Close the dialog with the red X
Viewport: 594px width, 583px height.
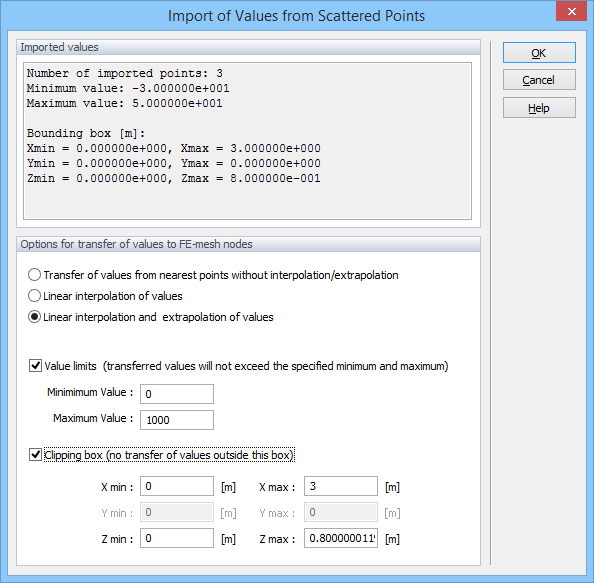(571, 11)
